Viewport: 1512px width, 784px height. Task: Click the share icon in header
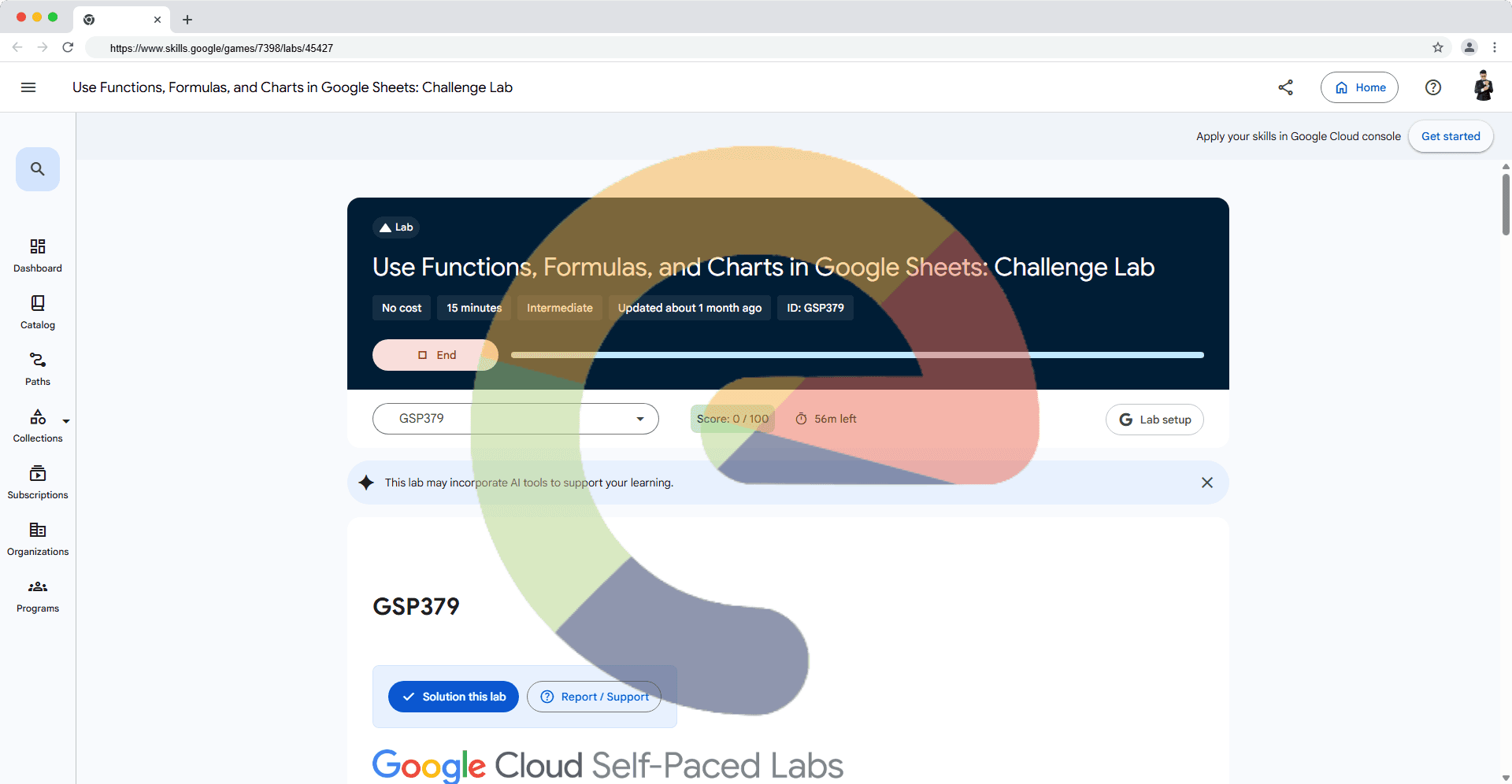1286,87
